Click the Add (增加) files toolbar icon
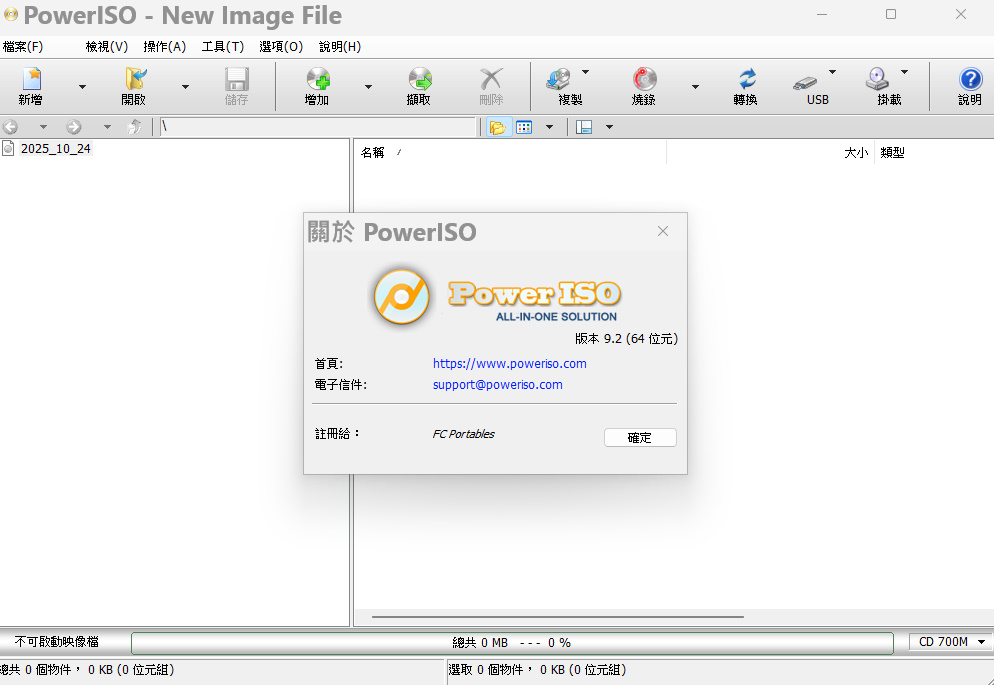The image size is (994, 685). click(317, 80)
